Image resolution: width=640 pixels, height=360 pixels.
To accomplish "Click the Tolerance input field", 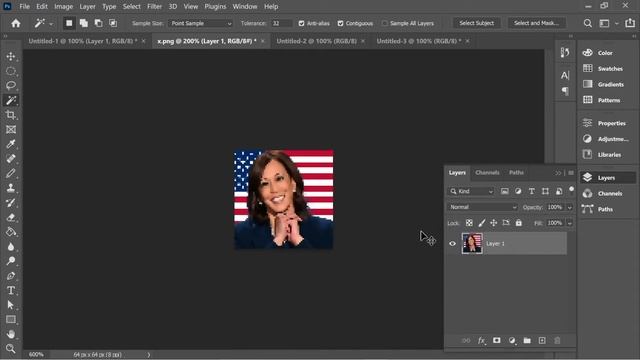I will 282,23.
